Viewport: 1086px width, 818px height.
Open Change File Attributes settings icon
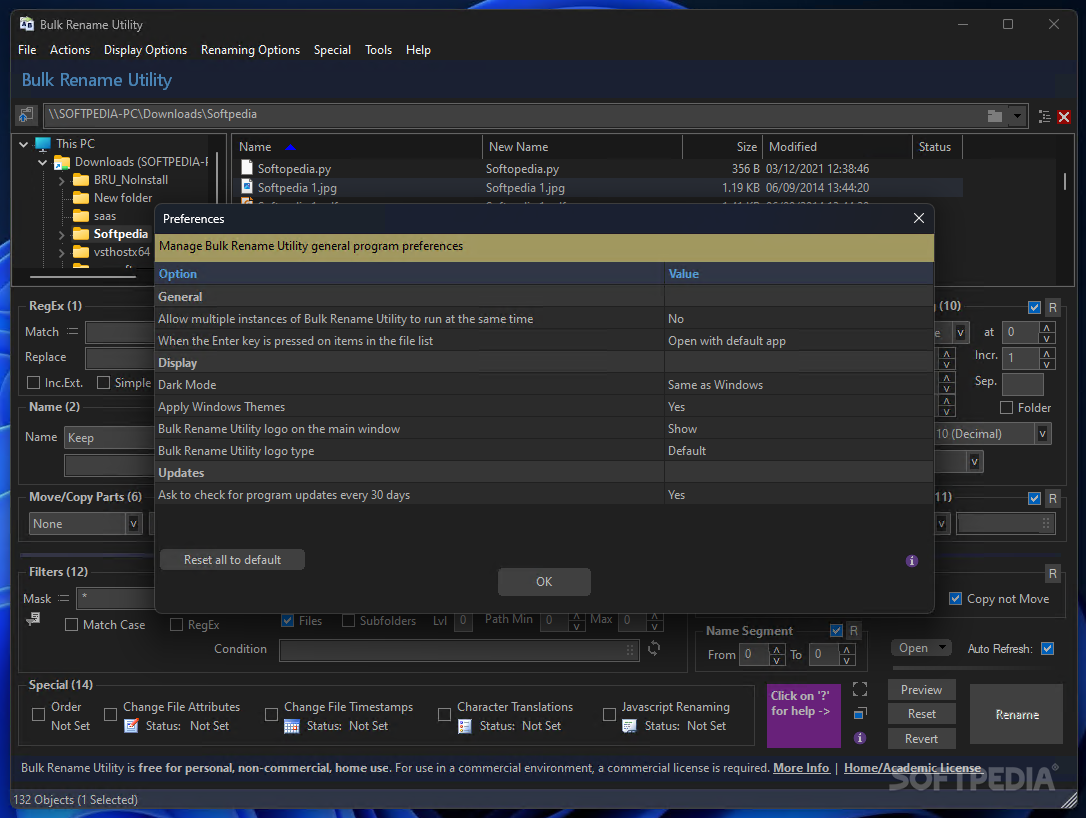[131, 726]
